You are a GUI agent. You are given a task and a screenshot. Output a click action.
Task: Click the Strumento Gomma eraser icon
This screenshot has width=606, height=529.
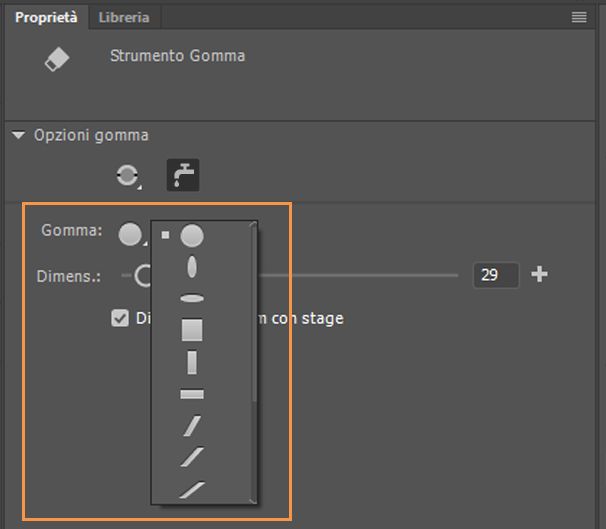(x=57, y=59)
